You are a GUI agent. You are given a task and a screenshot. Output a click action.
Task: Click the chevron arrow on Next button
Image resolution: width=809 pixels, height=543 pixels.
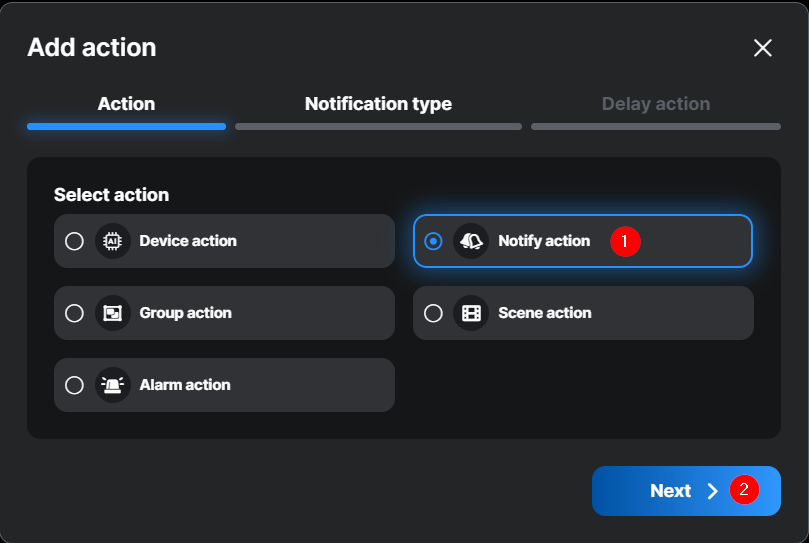click(x=712, y=491)
